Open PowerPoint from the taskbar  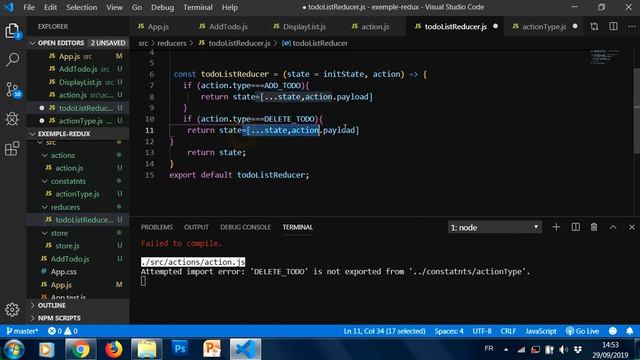coord(212,349)
